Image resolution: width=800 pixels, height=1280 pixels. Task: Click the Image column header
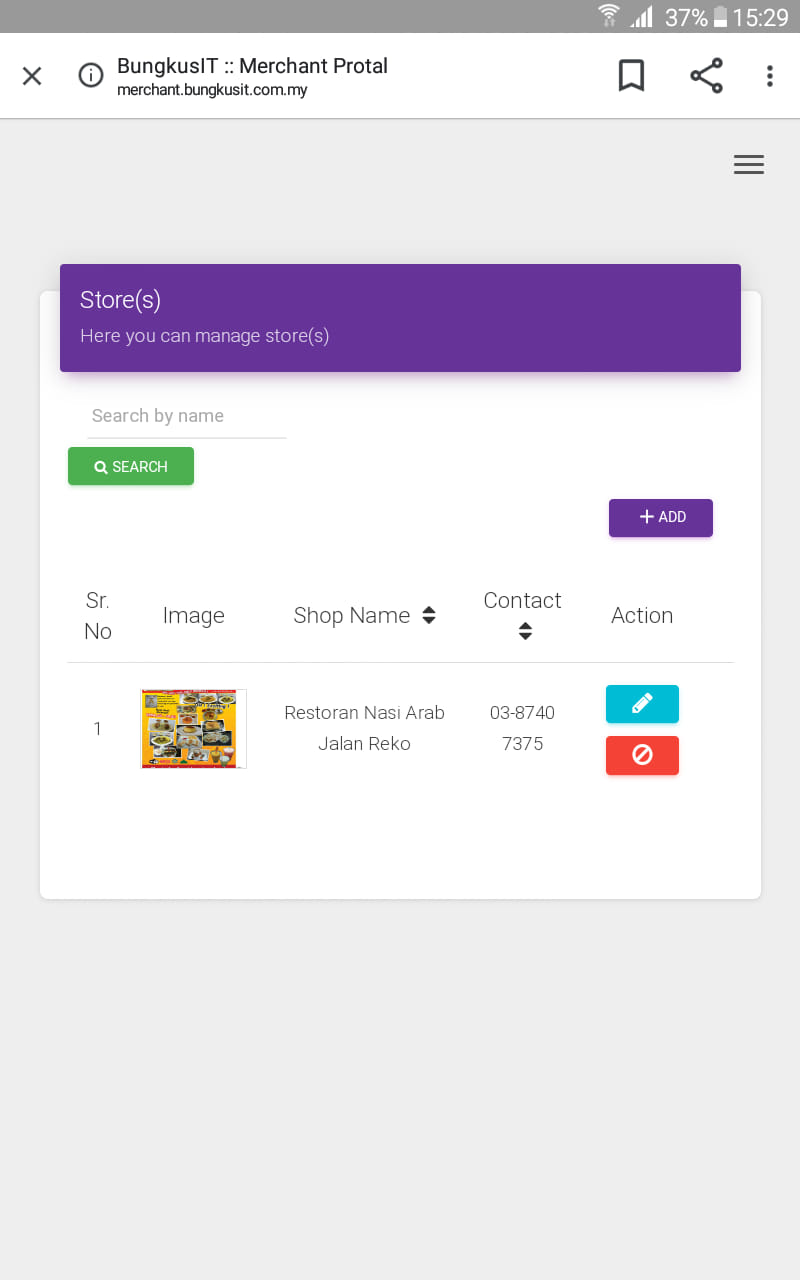(x=194, y=615)
